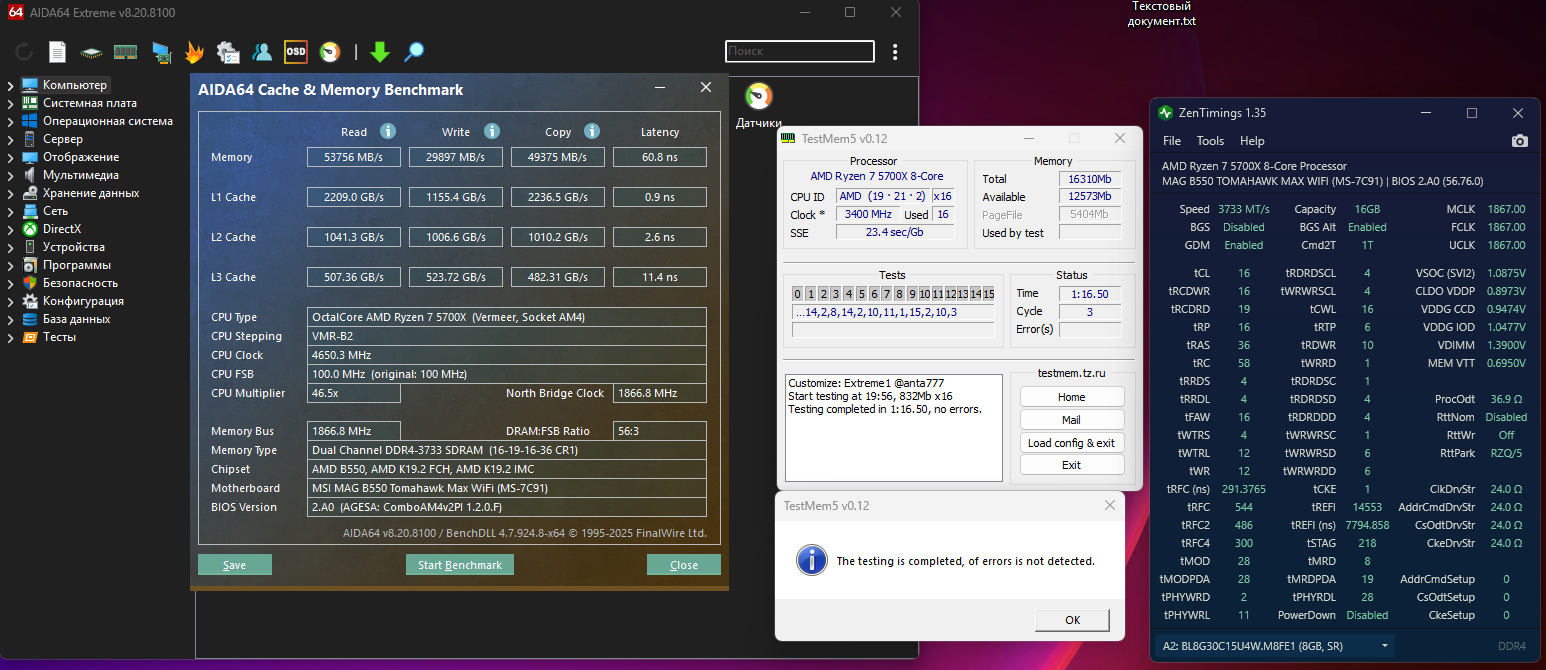Image resolution: width=1546 pixels, height=670 pixels.
Task: Click the Memory Latency value 60.8 ns
Action: point(660,157)
